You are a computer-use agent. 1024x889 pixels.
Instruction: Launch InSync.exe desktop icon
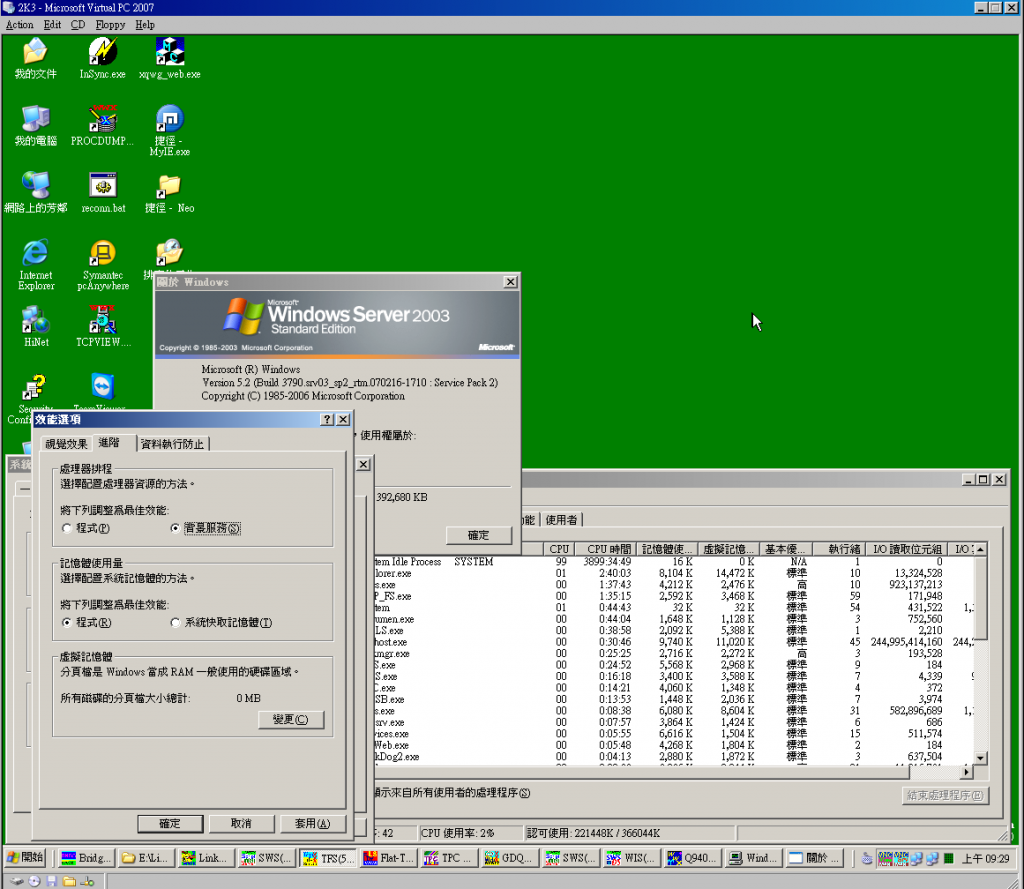[103, 59]
